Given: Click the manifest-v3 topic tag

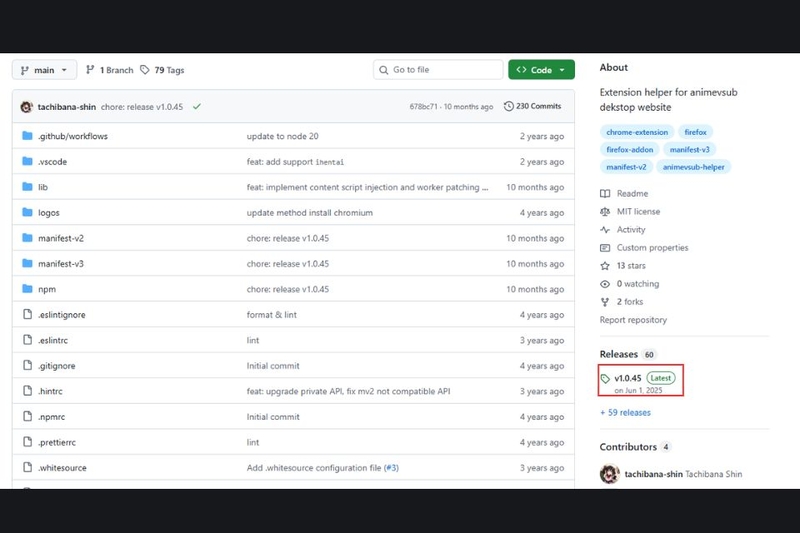Looking at the screenshot, I should coord(690,149).
